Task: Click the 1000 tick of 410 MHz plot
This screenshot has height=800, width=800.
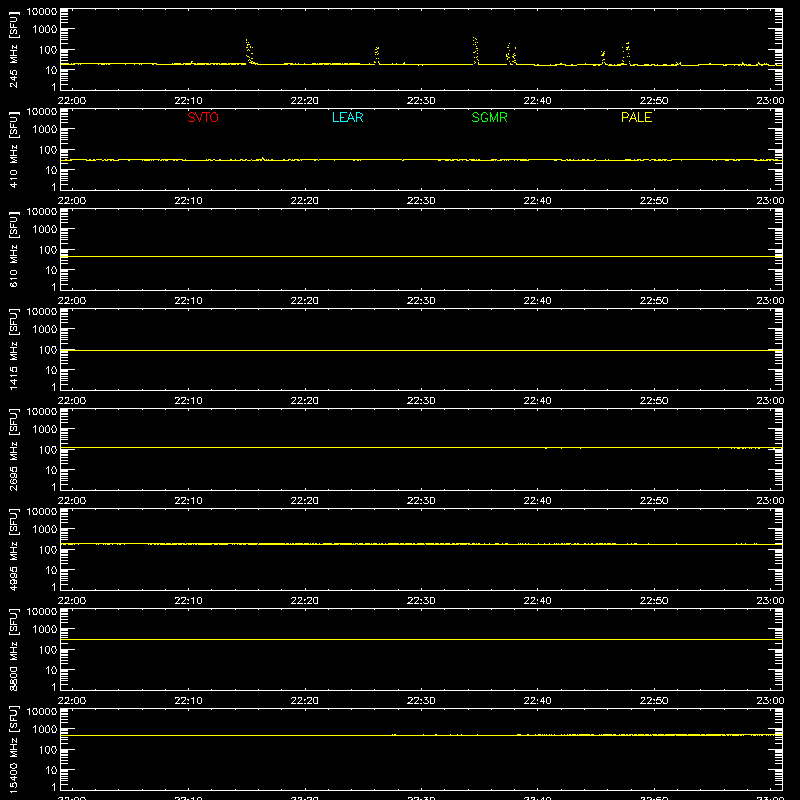Action: pyautogui.click(x=45, y=130)
